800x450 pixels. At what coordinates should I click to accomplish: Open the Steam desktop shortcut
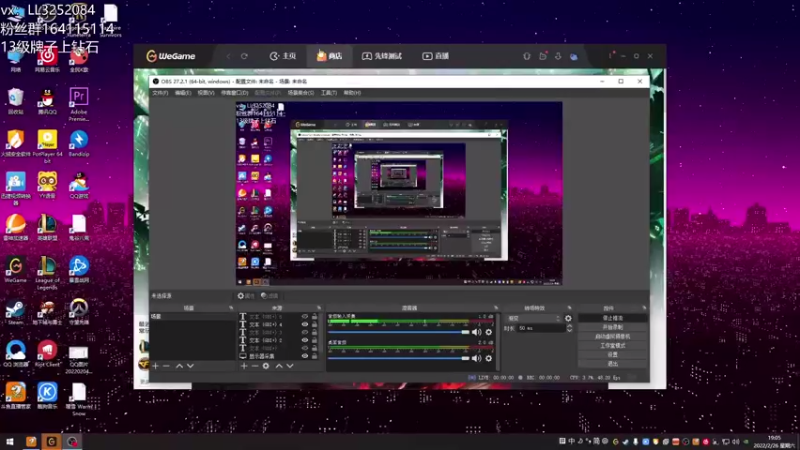pyautogui.click(x=16, y=312)
